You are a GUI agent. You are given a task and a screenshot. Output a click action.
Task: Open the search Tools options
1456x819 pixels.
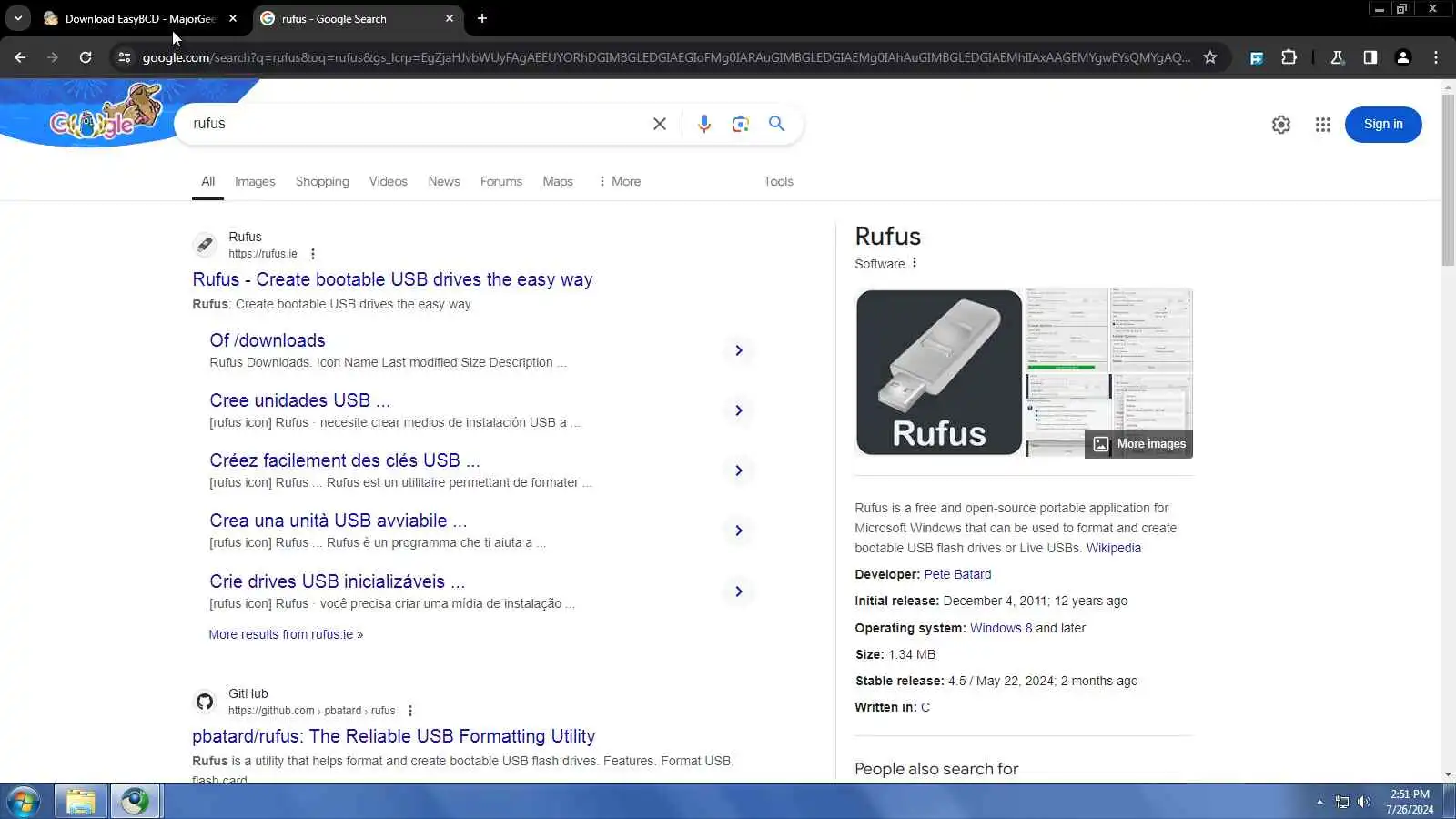click(x=778, y=181)
